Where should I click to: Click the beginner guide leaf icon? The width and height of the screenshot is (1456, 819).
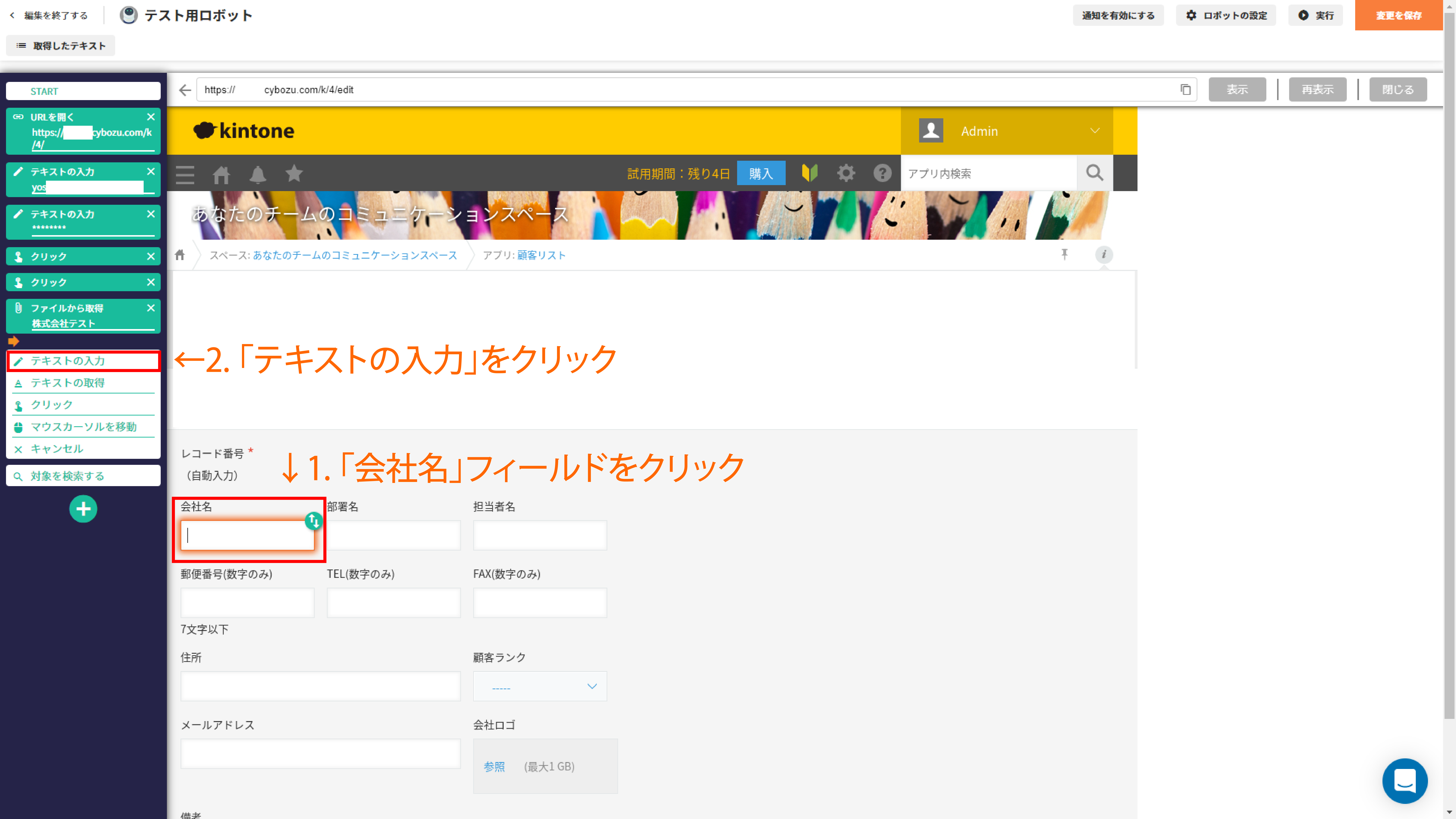pos(809,173)
